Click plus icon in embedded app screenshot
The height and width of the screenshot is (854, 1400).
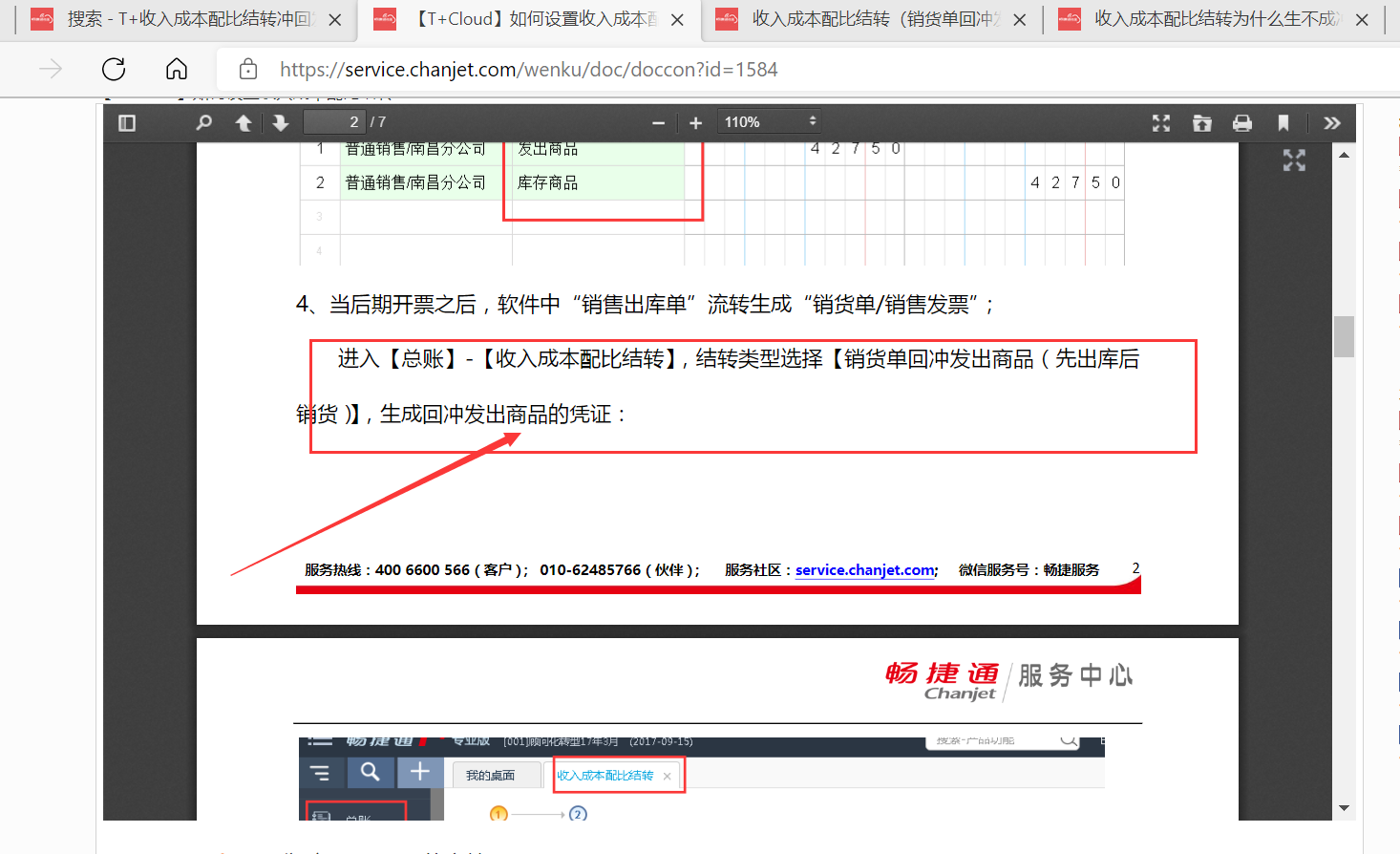(x=419, y=772)
